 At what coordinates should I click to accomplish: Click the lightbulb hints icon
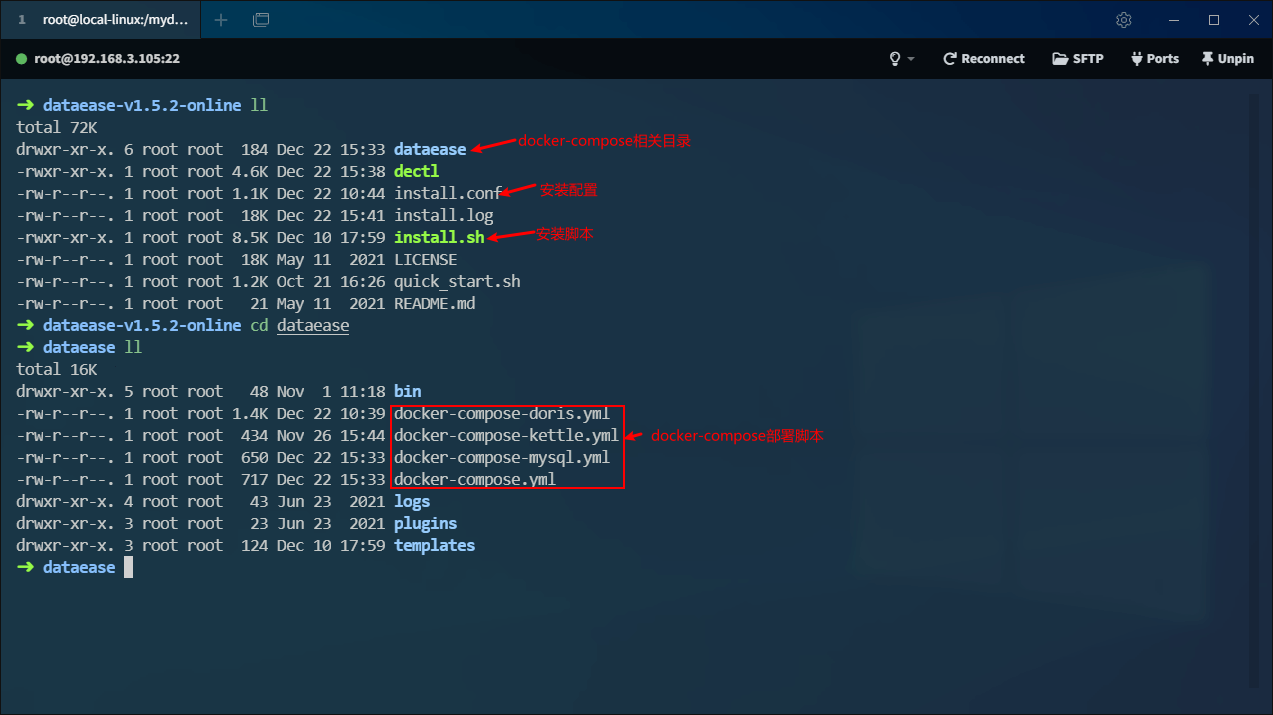(895, 59)
